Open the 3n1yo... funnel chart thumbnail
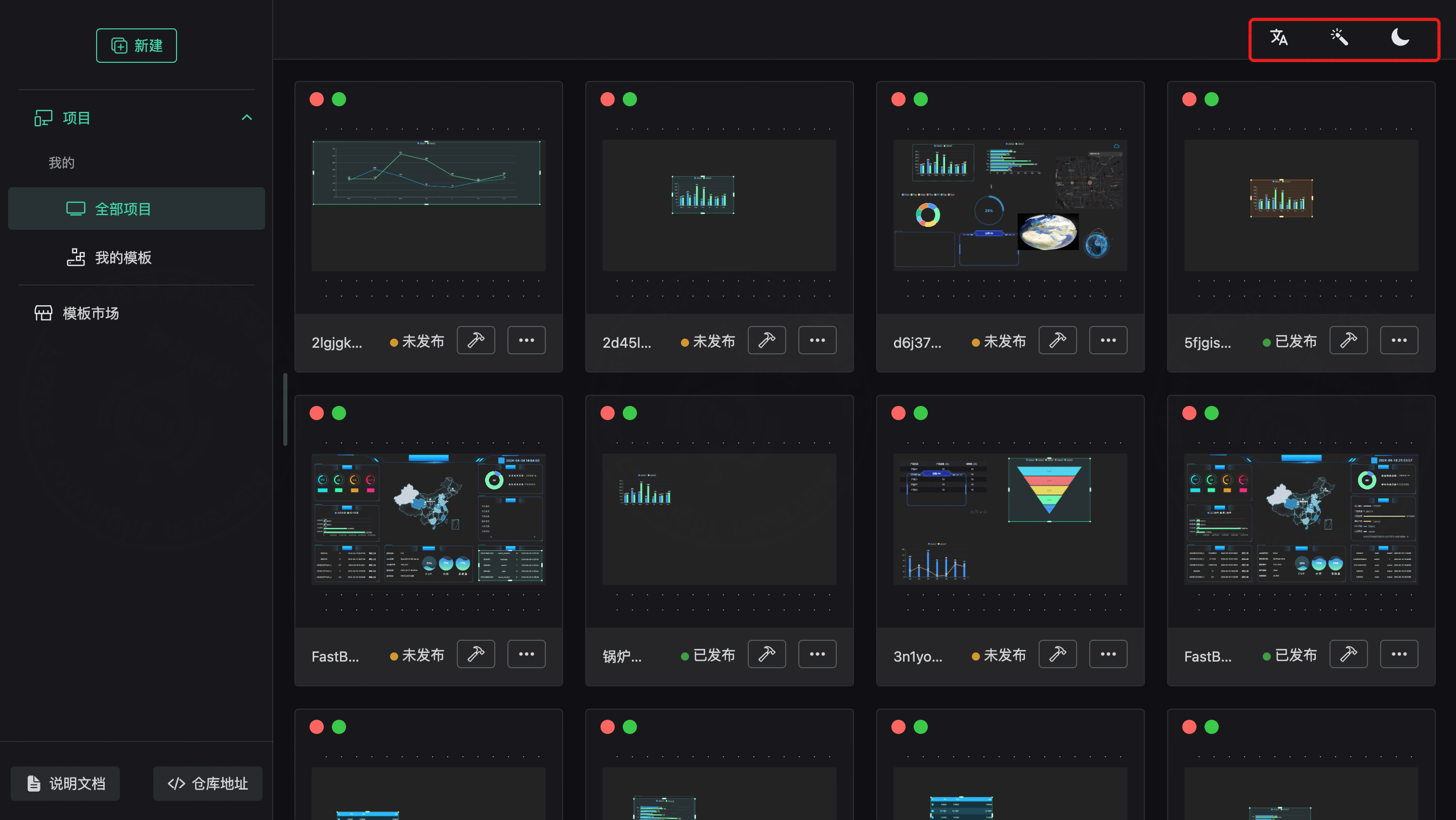The height and width of the screenshot is (820, 1456). point(1010,519)
